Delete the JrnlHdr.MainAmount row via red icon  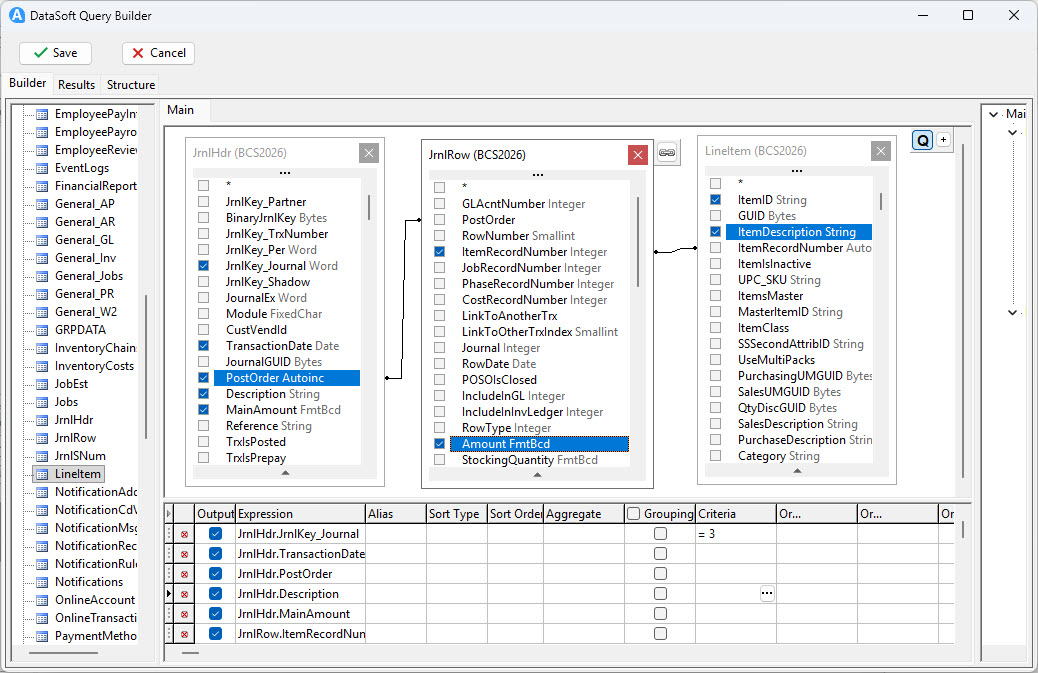pos(184,614)
